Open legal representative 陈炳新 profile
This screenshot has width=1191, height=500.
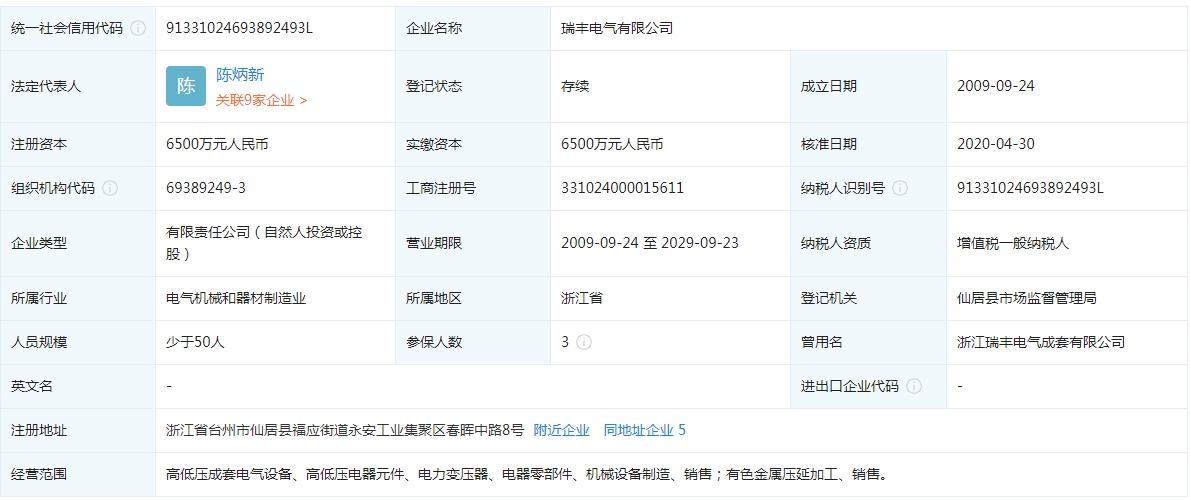point(240,75)
